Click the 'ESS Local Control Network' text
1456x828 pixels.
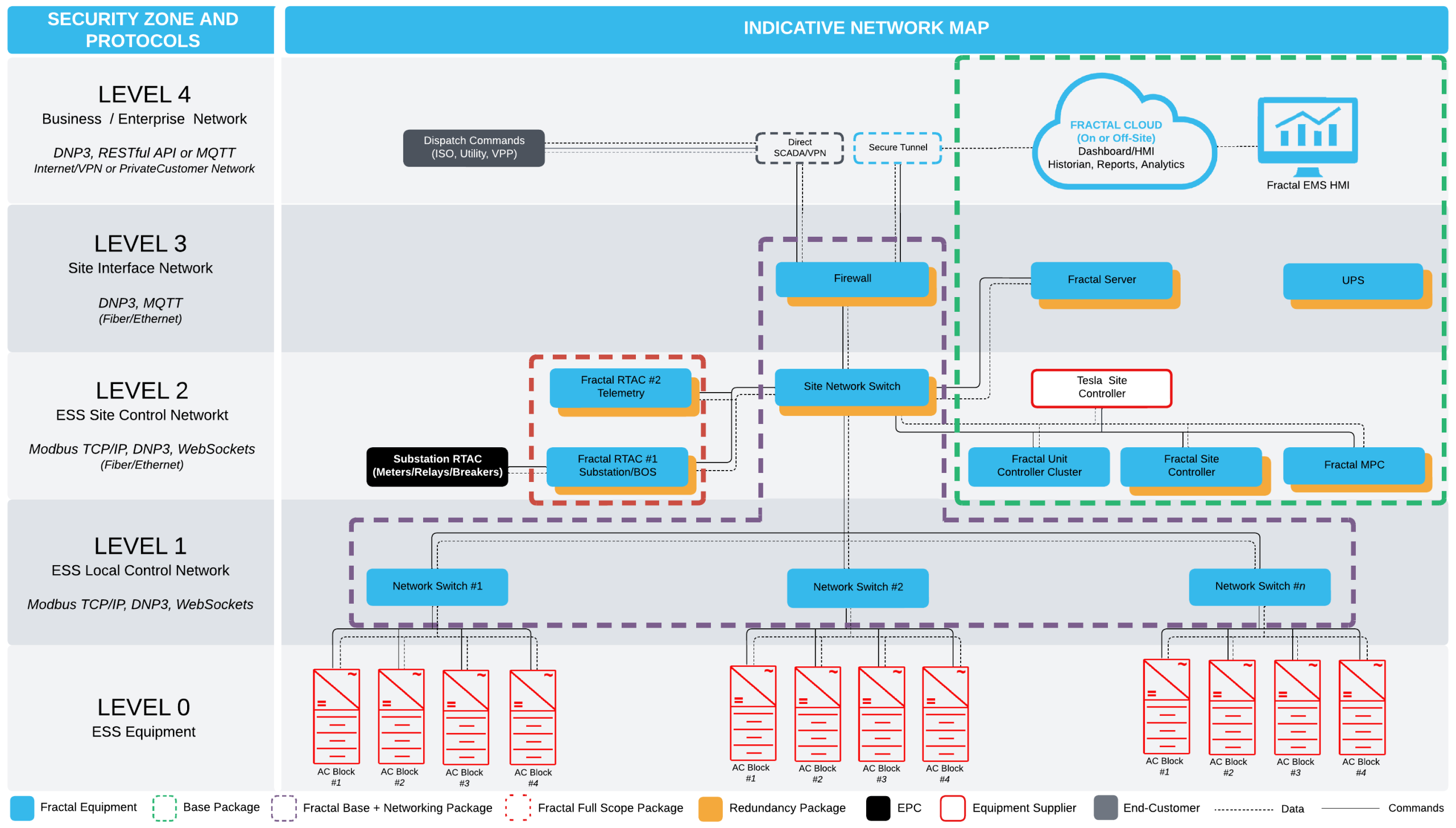[x=140, y=571]
